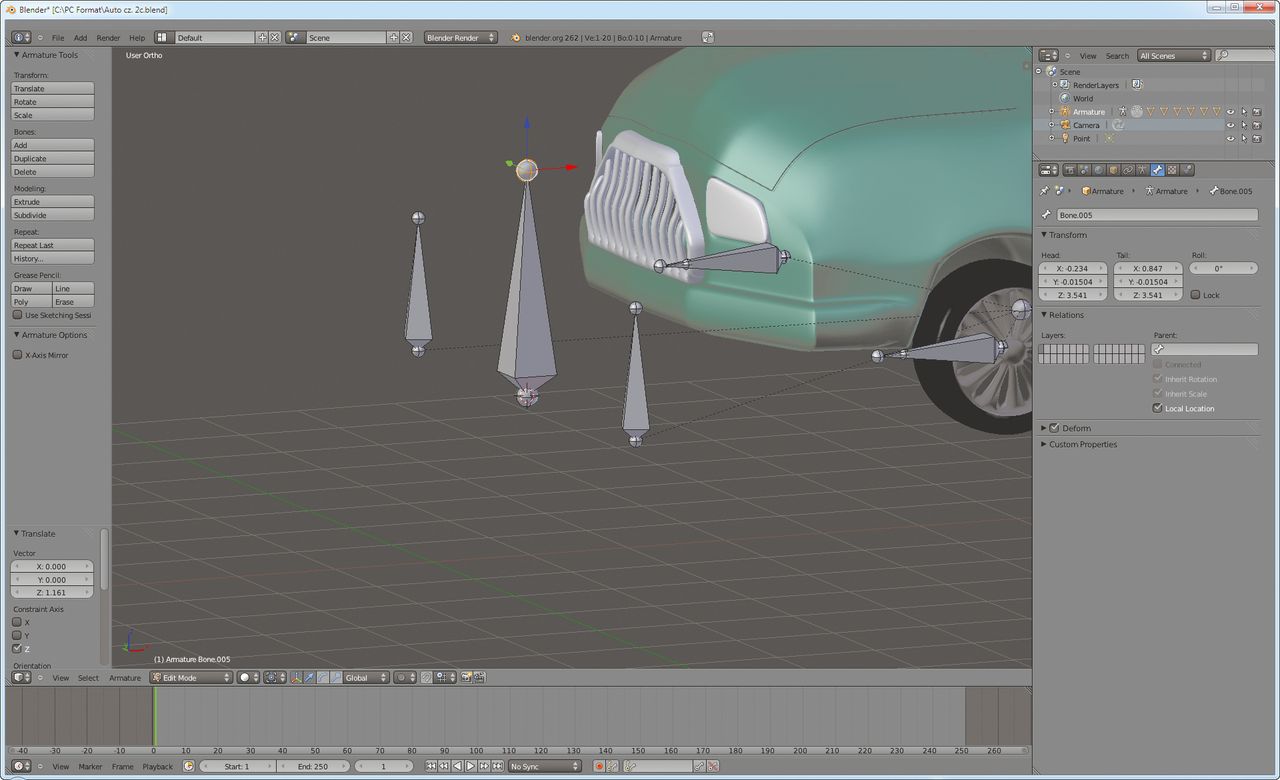Pin the properties context with pushpin
This screenshot has width=1280, height=780.
(x=1045, y=190)
